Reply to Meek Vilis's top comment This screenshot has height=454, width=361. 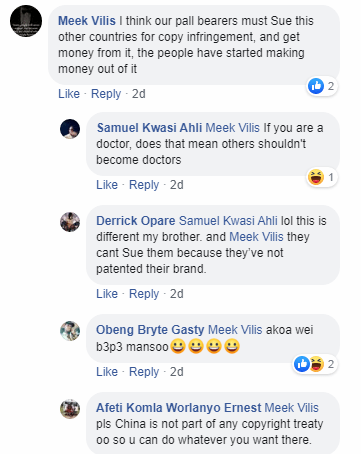pos(106,94)
